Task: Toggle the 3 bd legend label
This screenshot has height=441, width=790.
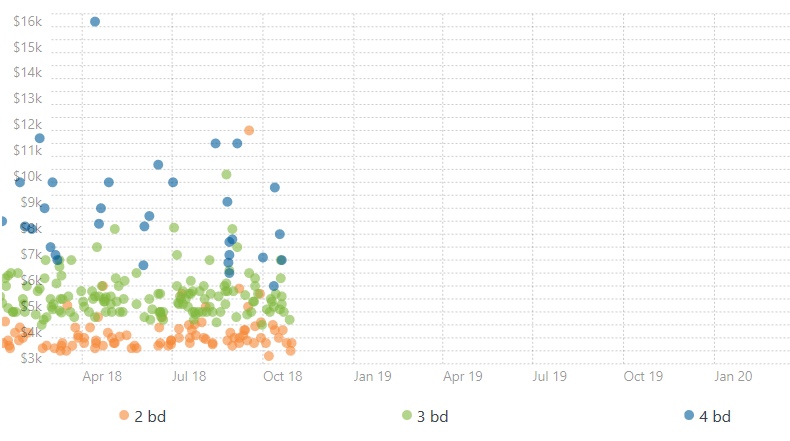Action: (432, 416)
